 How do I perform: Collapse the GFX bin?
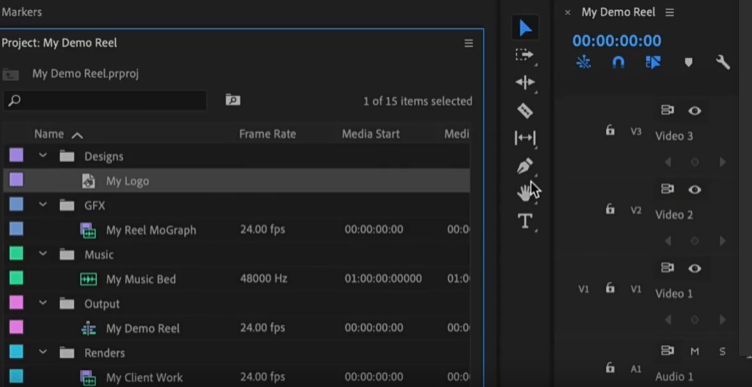pyautogui.click(x=43, y=204)
